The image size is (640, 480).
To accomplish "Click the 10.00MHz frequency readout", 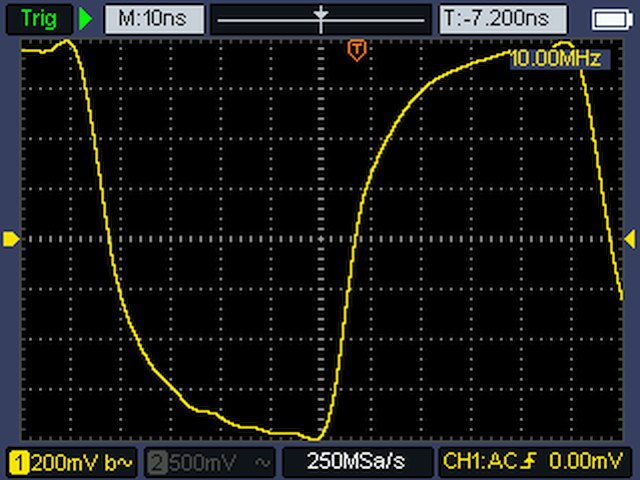I will 558,59.
